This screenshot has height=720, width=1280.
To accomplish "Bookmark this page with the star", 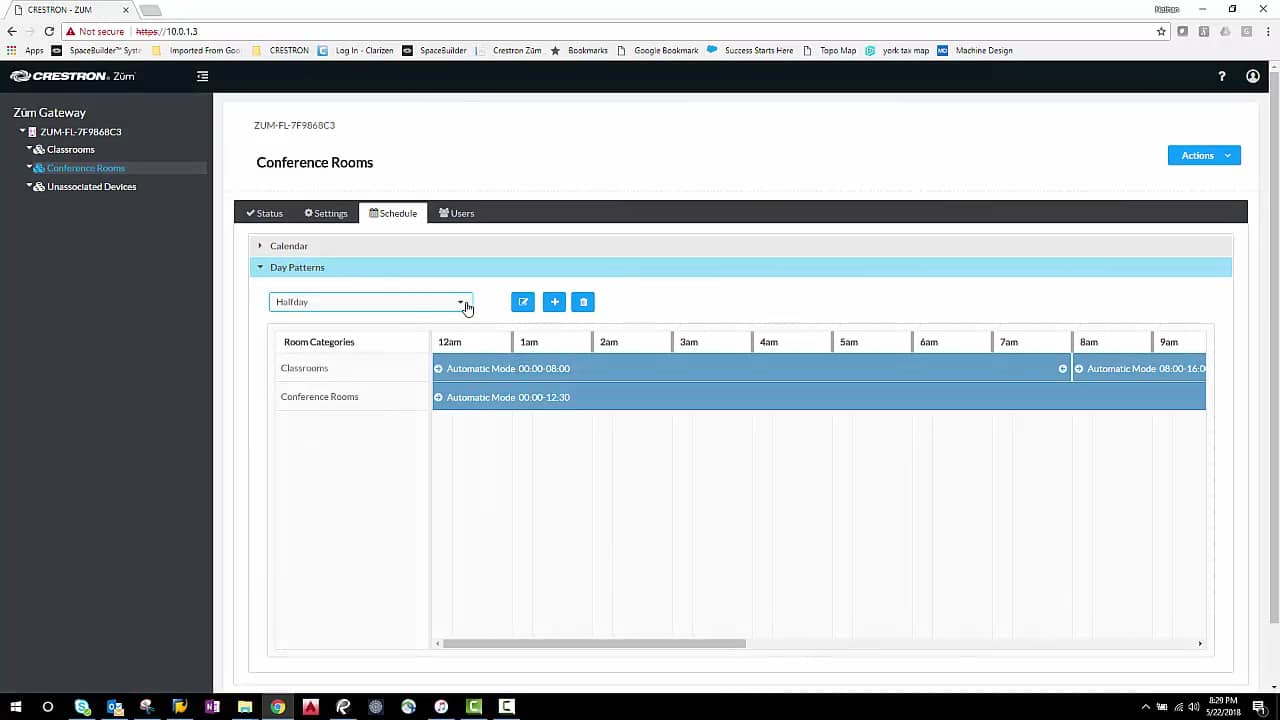I will point(1161,31).
